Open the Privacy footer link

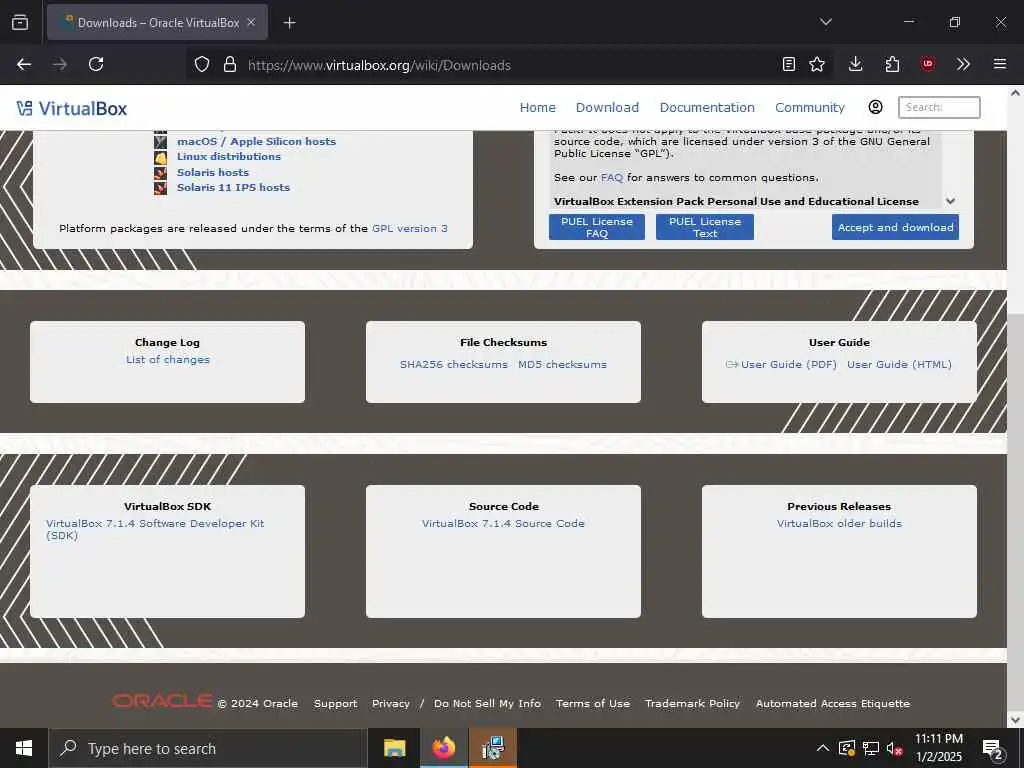391,703
